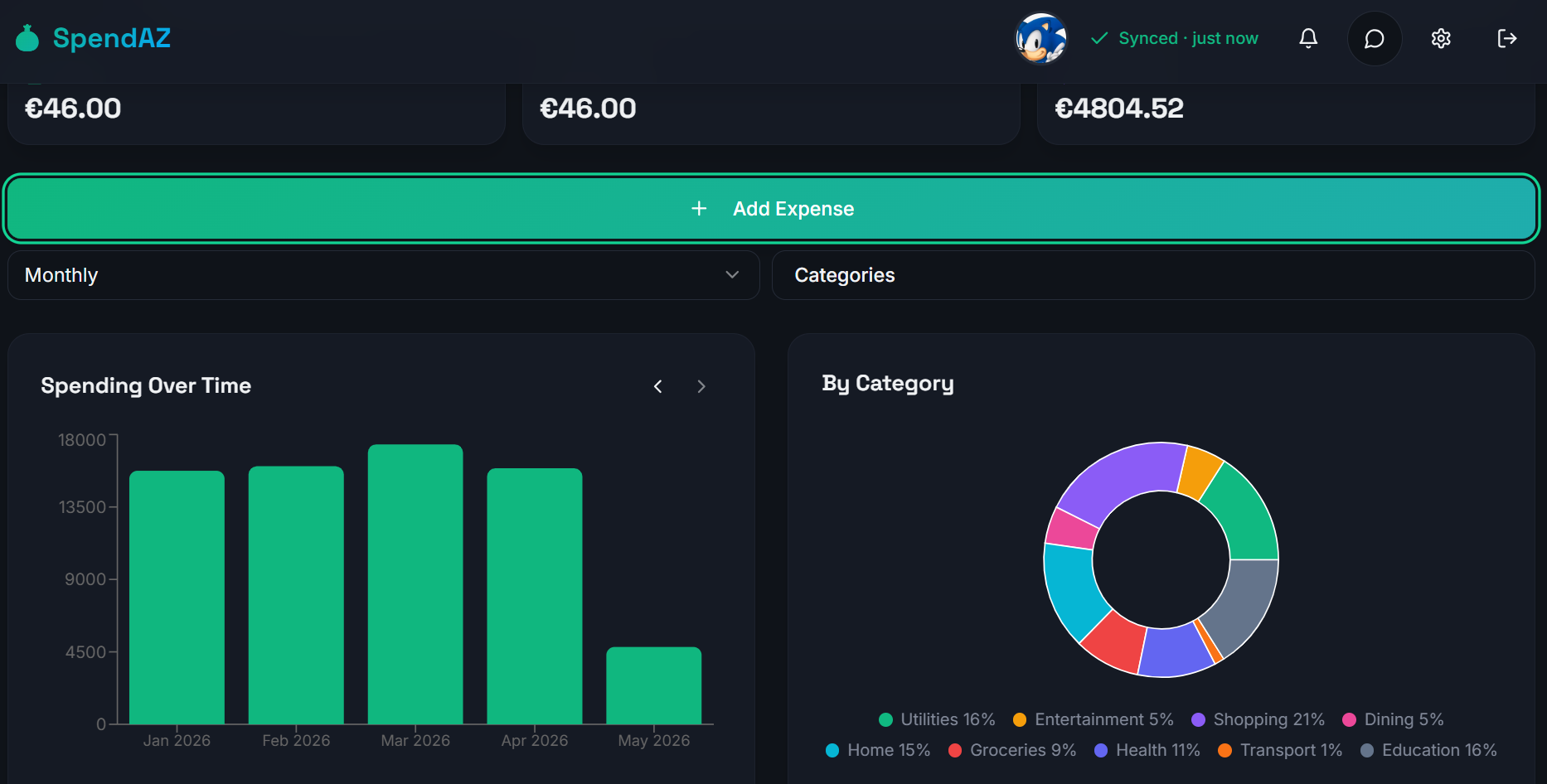The height and width of the screenshot is (784, 1547).
Task: Select the Apr 2026 bar
Action: 535,596
